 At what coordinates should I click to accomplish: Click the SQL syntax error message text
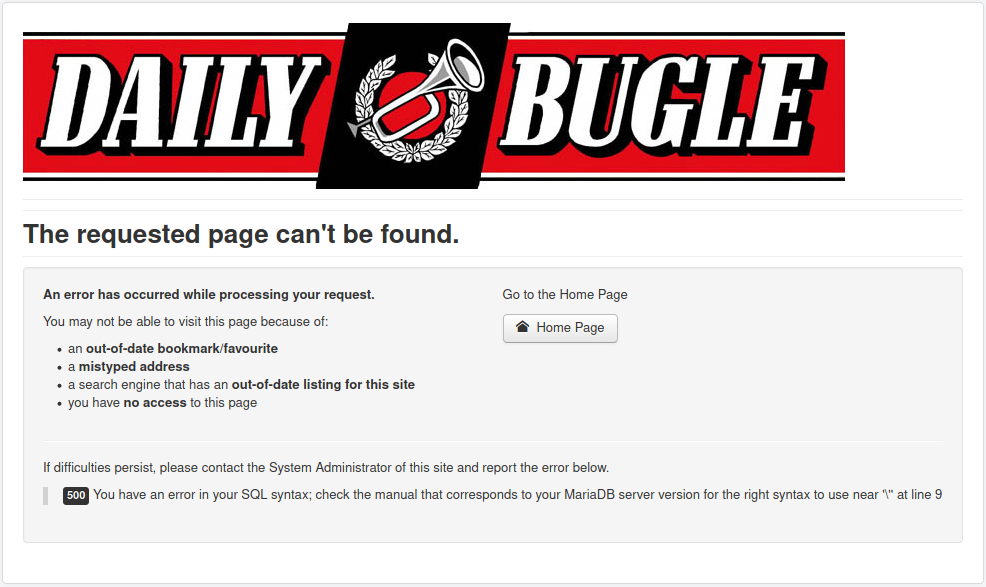coord(518,495)
